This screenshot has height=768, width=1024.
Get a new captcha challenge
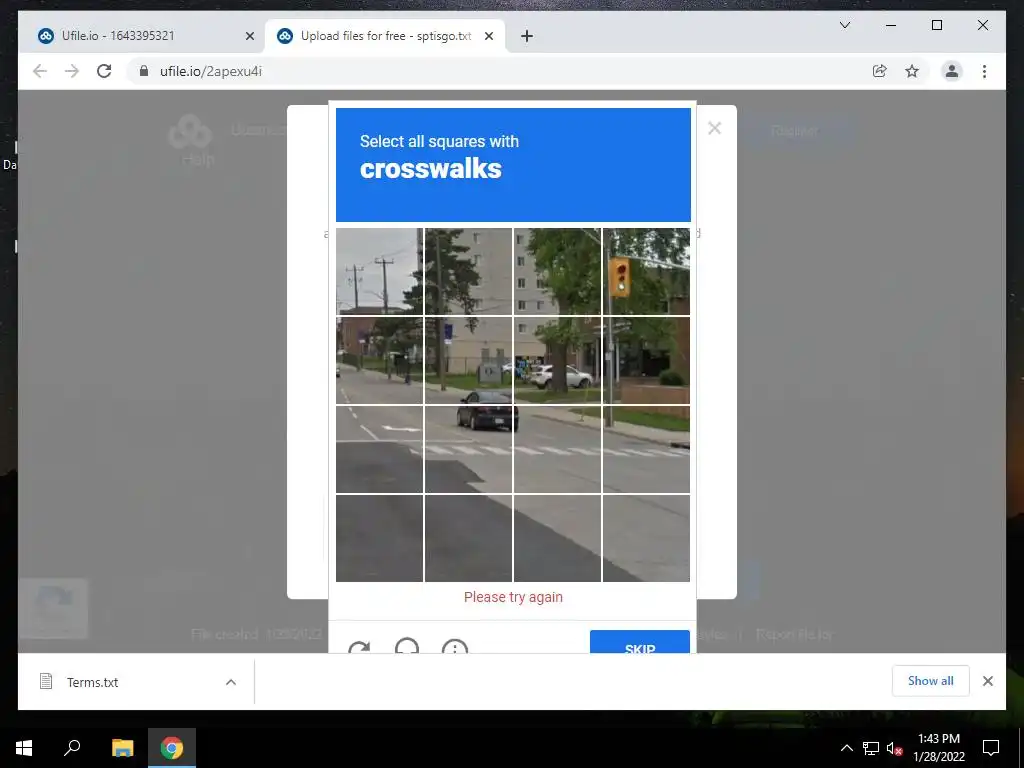point(359,649)
